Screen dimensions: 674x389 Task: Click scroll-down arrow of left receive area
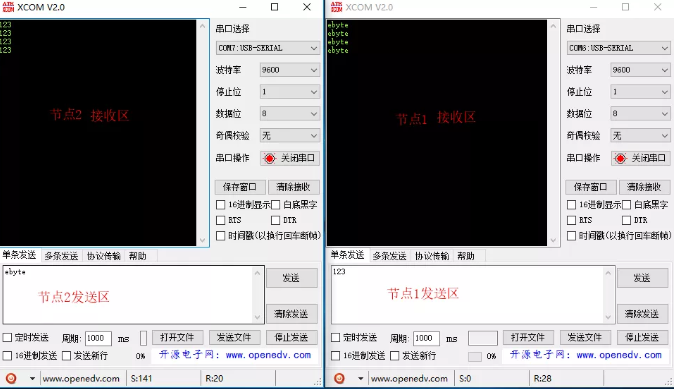coord(202,240)
